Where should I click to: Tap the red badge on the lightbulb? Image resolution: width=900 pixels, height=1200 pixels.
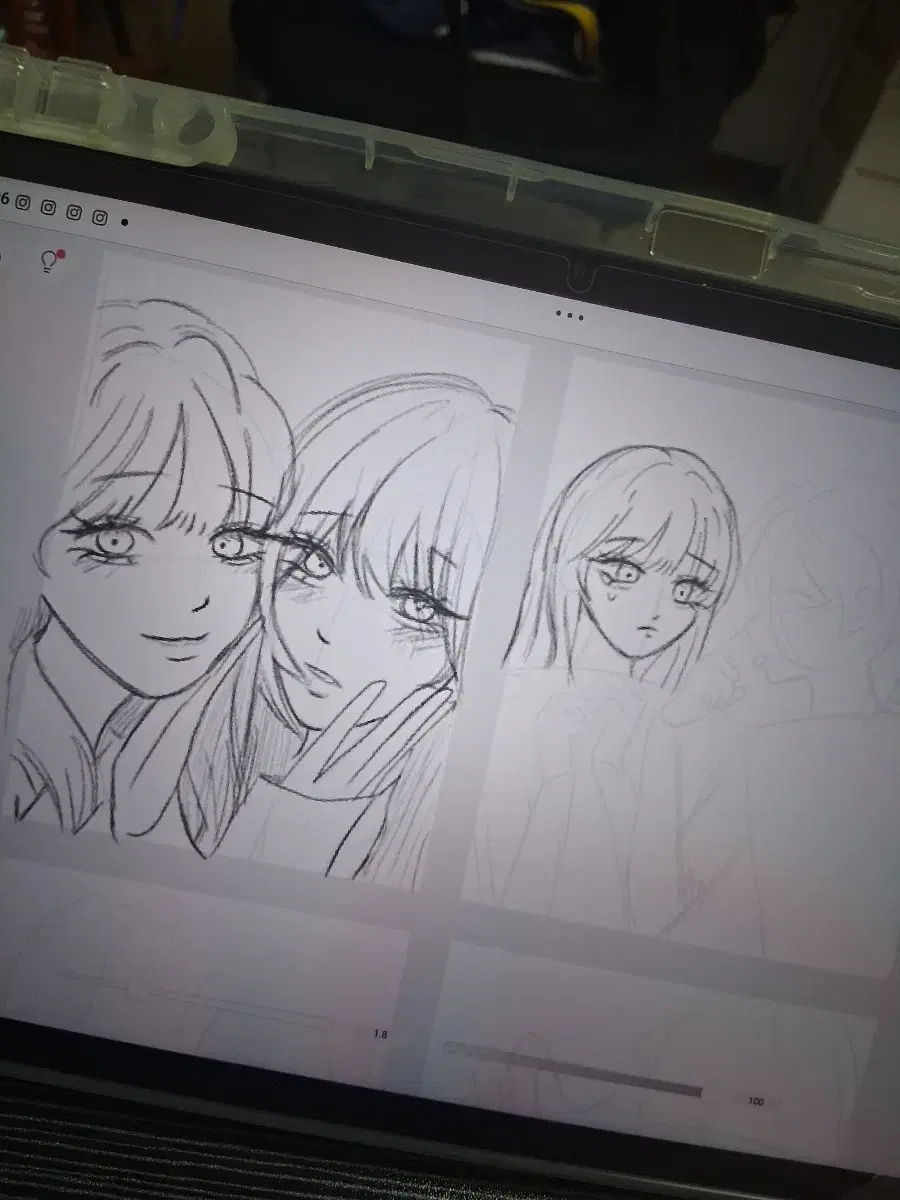[60, 255]
